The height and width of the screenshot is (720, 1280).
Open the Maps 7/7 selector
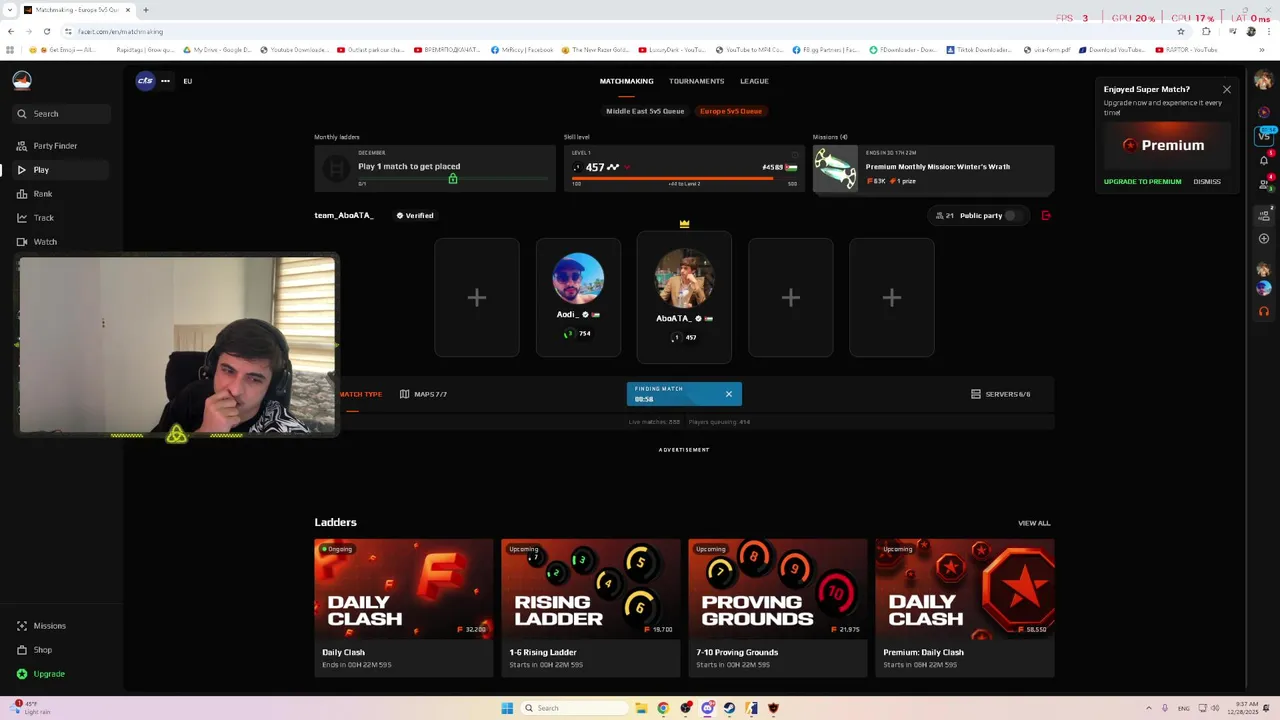point(423,394)
